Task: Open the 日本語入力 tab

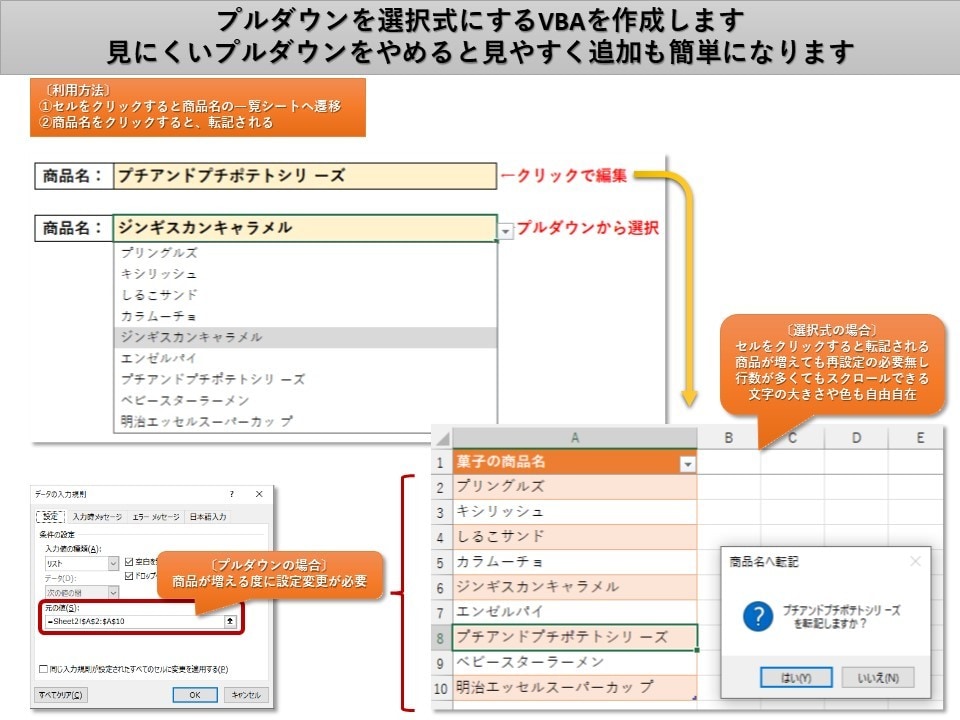Action: tap(208, 517)
